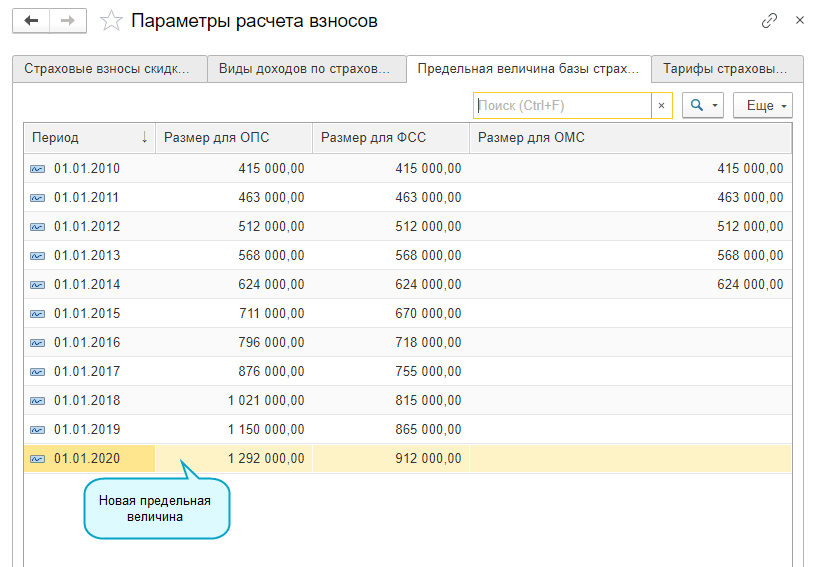824x567 pixels.
Task: Click the ОПС value 711 000,00
Action: click(272, 314)
